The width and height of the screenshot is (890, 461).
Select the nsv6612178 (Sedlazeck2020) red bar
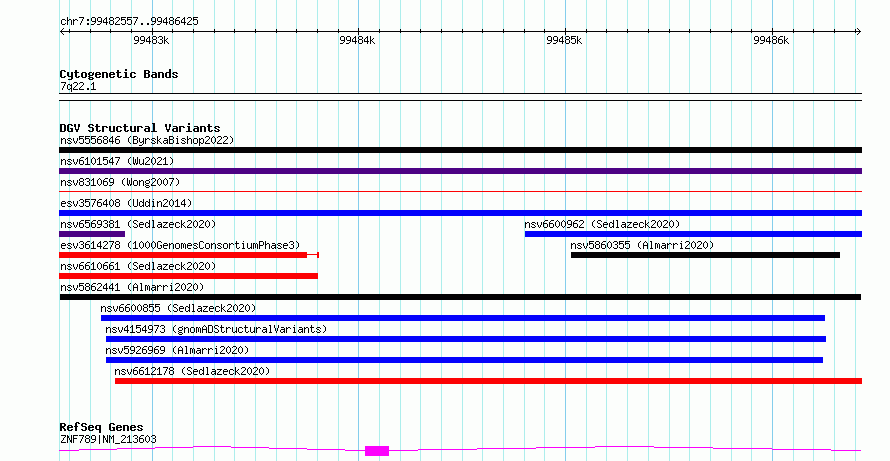(489, 381)
